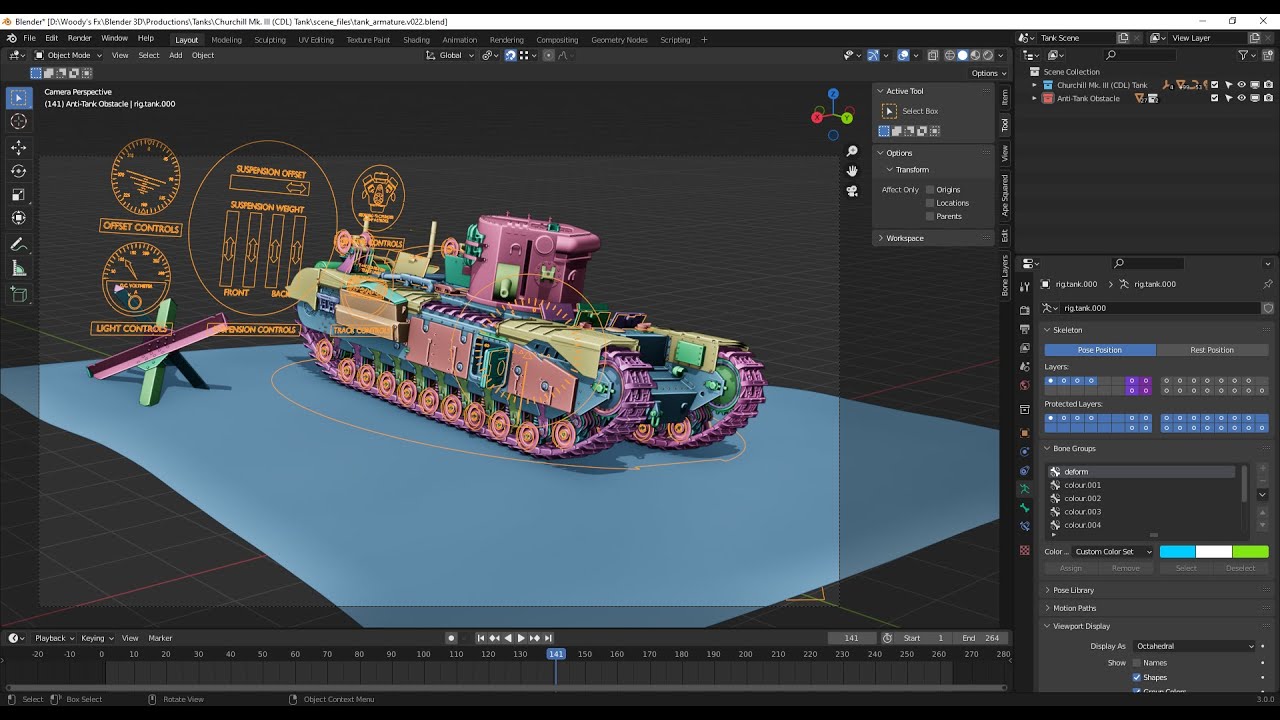Select the colour.002 bone group
1280x720 pixels.
[x=1144, y=498]
